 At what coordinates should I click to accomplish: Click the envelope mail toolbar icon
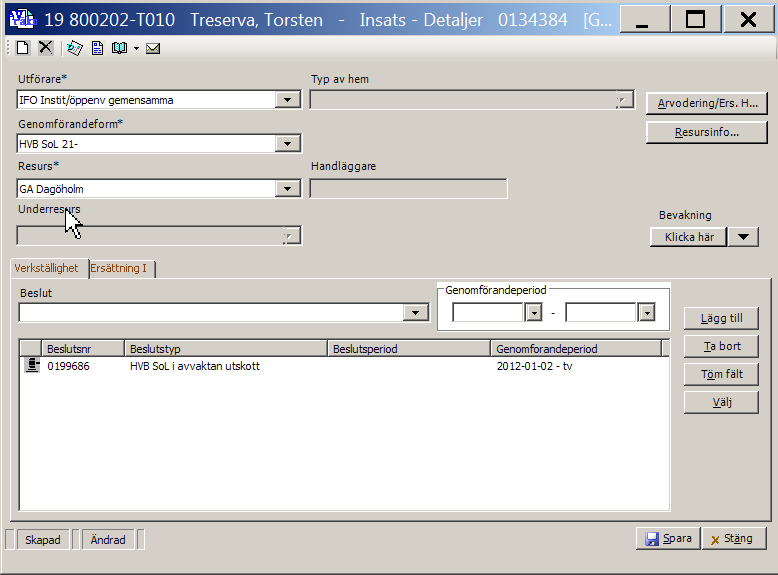[x=153, y=49]
